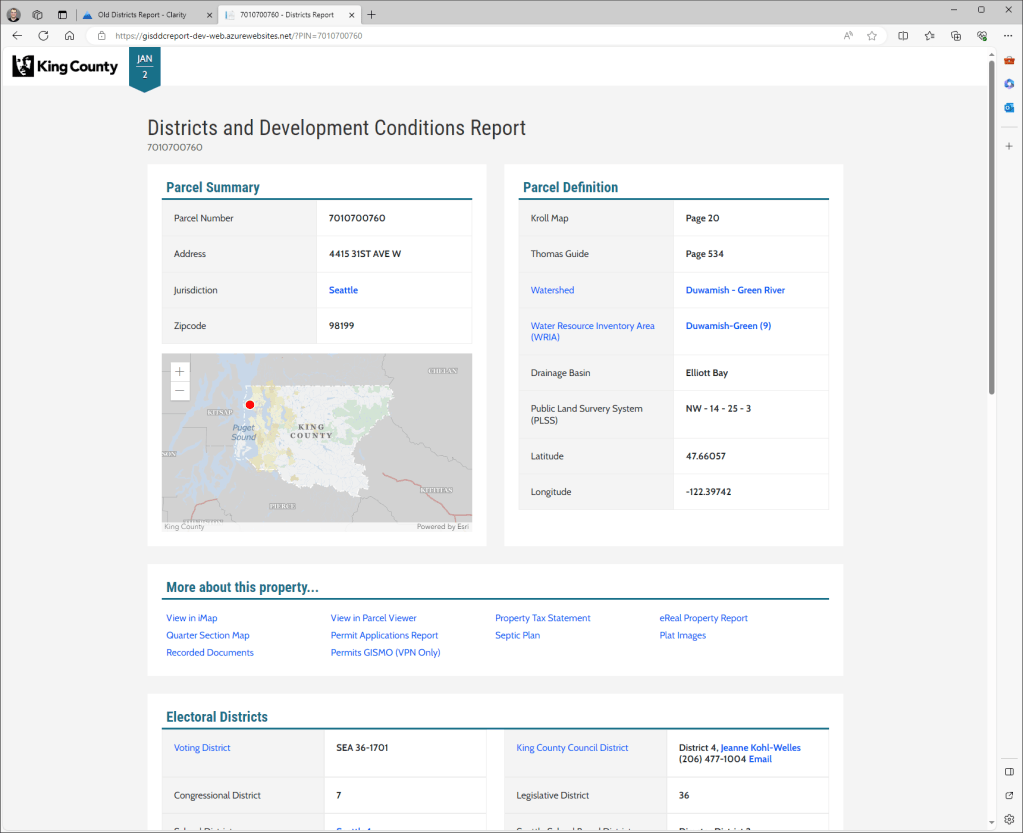Go to the browser home page
1023x833 pixels.
[x=69, y=35]
